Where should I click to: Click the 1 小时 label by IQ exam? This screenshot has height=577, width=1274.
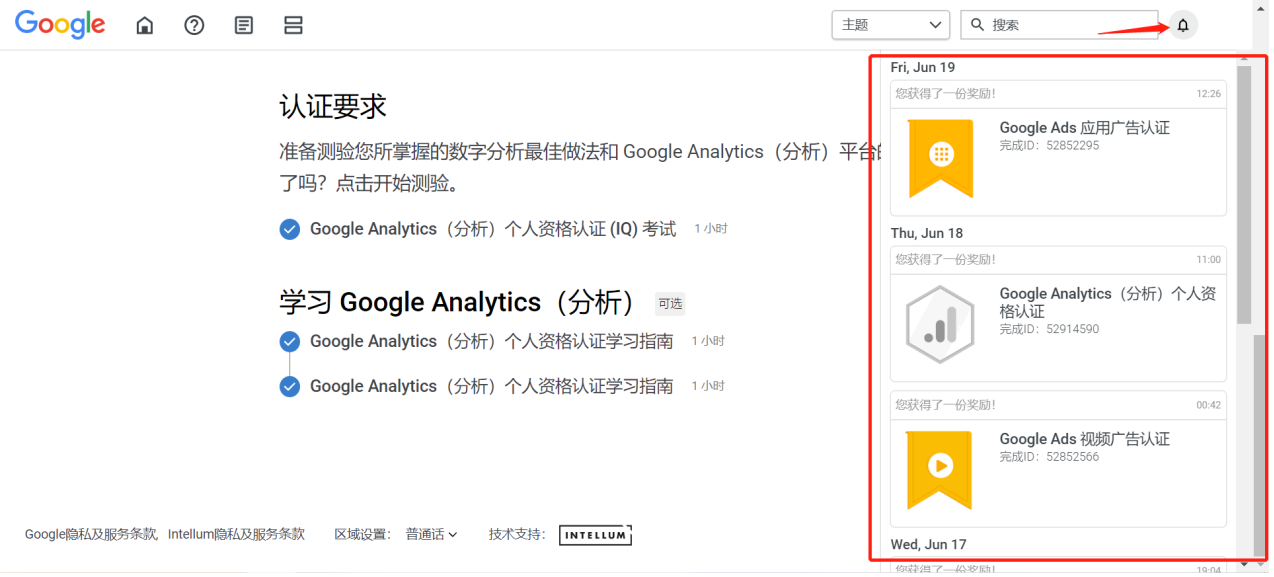tap(711, 229)
